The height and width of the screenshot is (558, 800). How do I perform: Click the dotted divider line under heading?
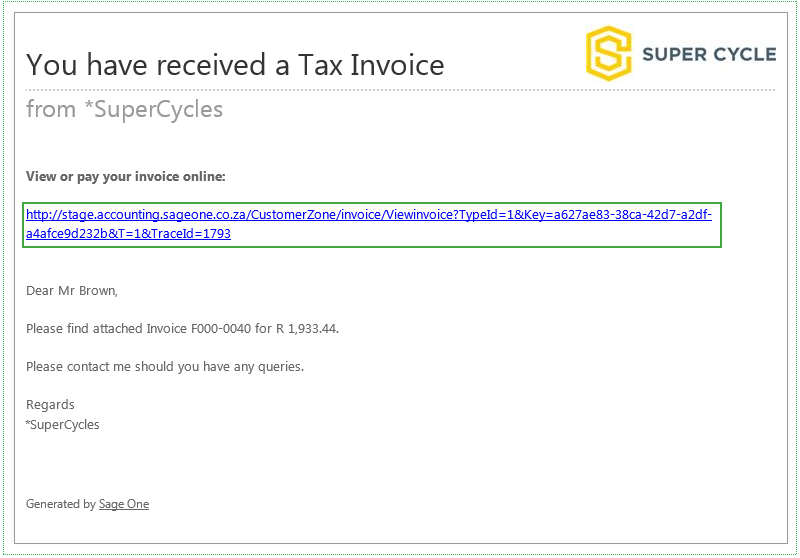pos(401,90)
